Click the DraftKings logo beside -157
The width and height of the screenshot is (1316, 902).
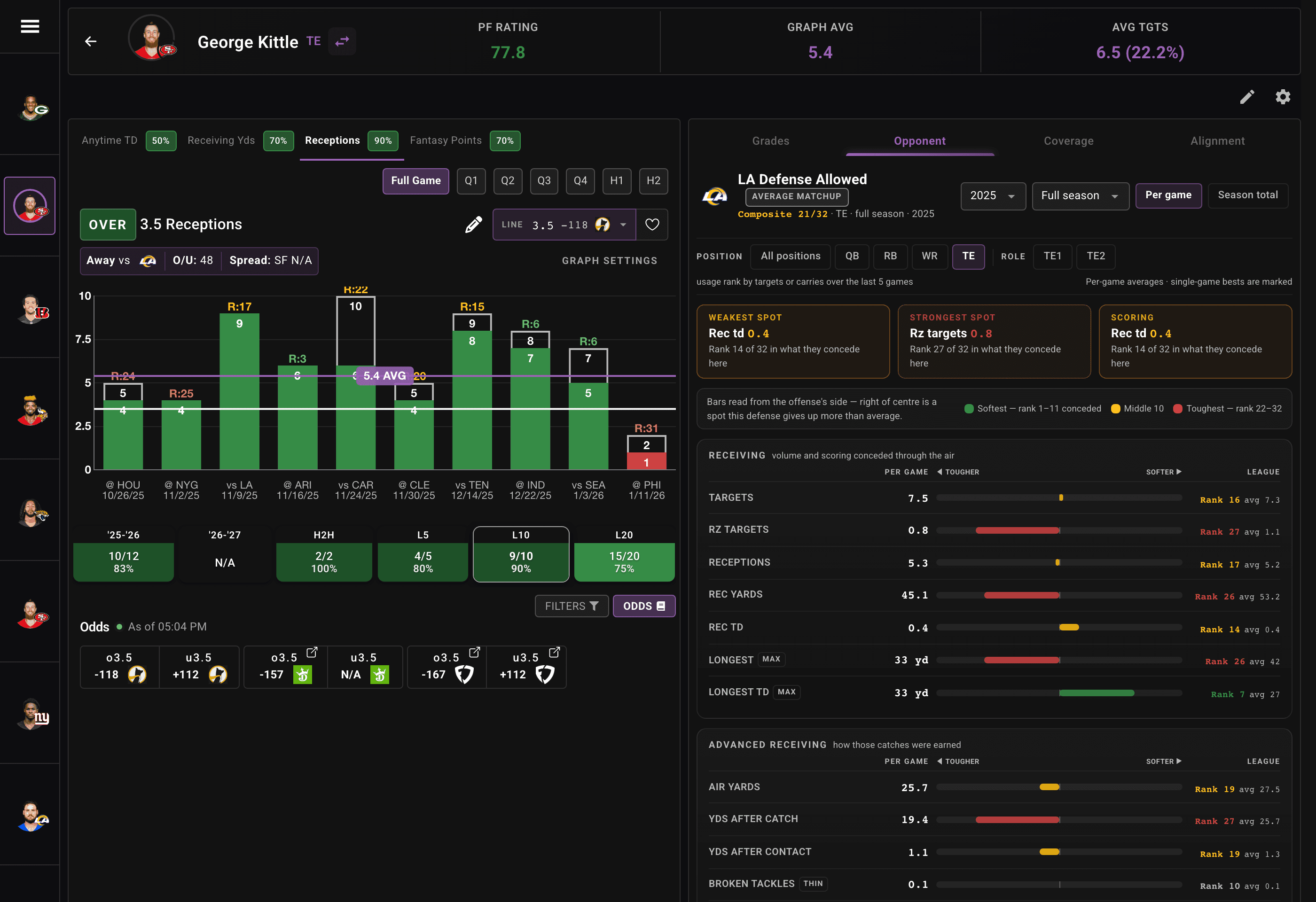(302, 675)
